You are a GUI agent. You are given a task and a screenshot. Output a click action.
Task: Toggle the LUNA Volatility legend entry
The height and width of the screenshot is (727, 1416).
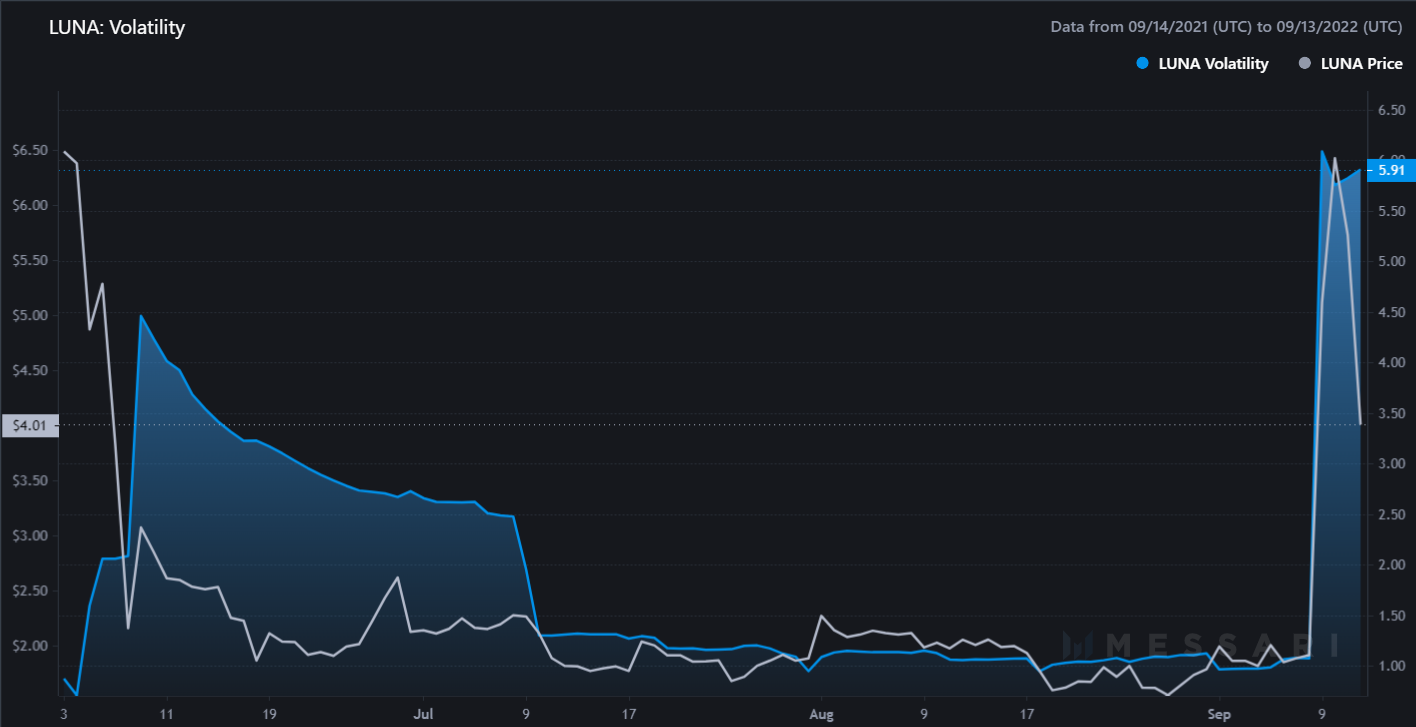click(1203, 63)
